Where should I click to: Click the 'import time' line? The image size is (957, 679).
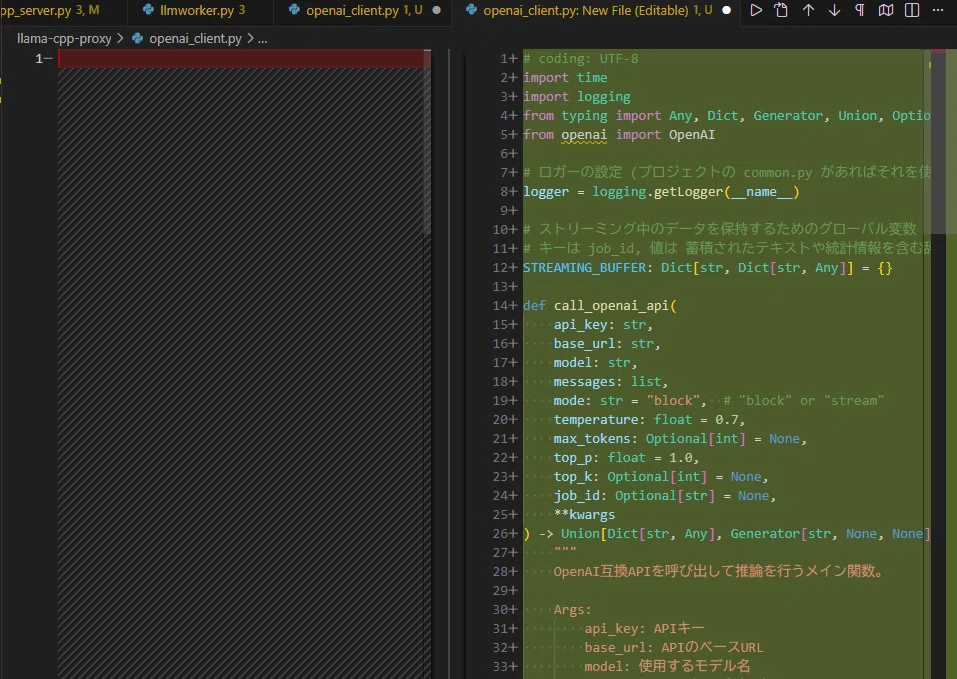pyautogui.click(x=565, y=77)
